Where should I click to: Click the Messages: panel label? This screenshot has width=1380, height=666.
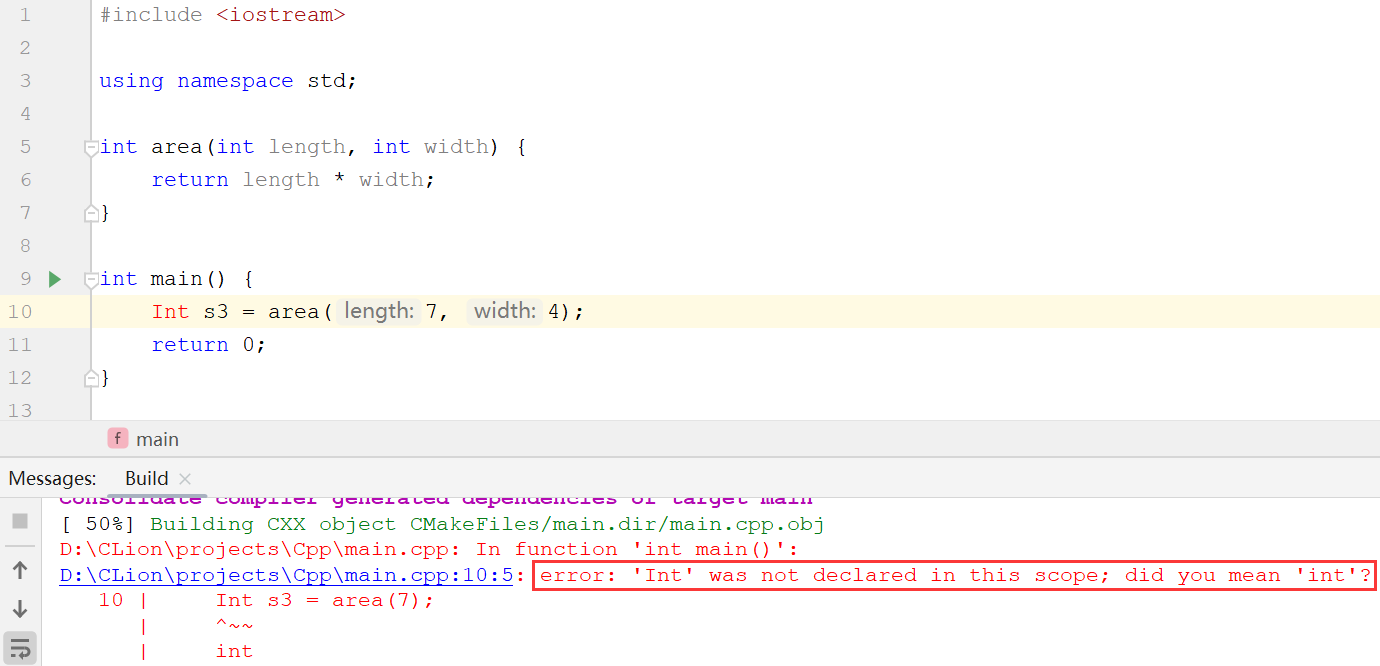[x=52, y=479]
